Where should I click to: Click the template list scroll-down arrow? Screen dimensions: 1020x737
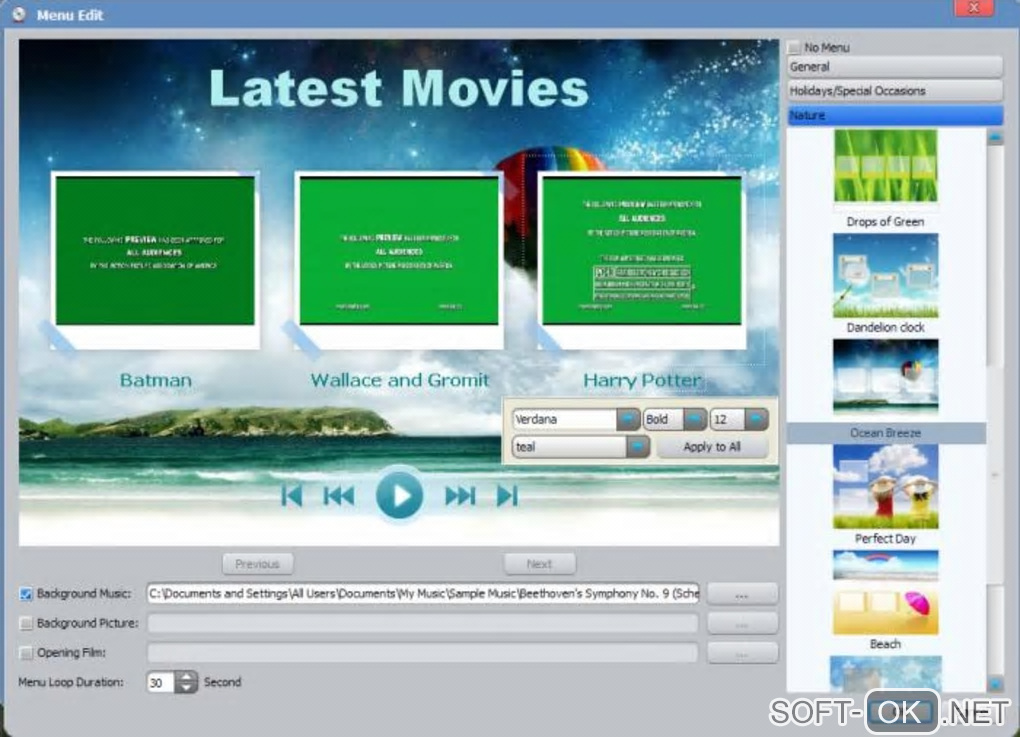click(x=995, y=683)
